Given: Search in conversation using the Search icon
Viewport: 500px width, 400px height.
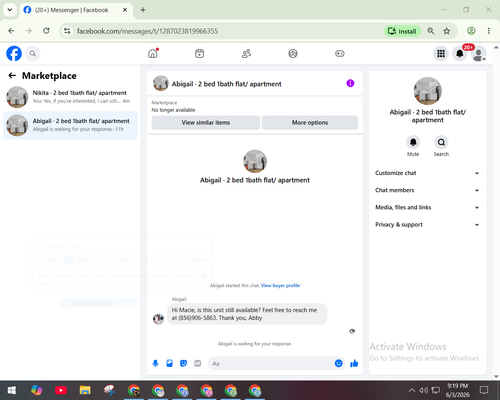Looking at the screenshot, I should (441, 142).
